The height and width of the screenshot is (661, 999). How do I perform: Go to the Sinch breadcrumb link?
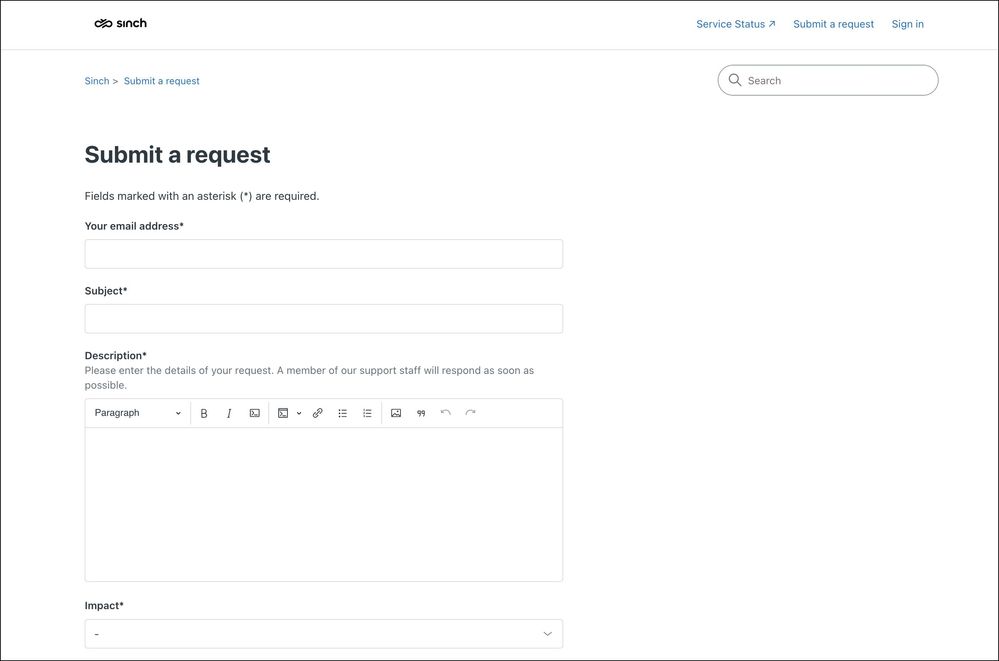click(97, 81)
